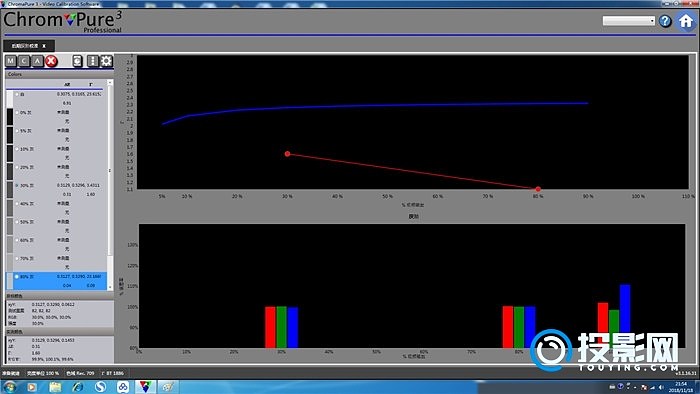Click the M manual measure button

coord(11,61)
